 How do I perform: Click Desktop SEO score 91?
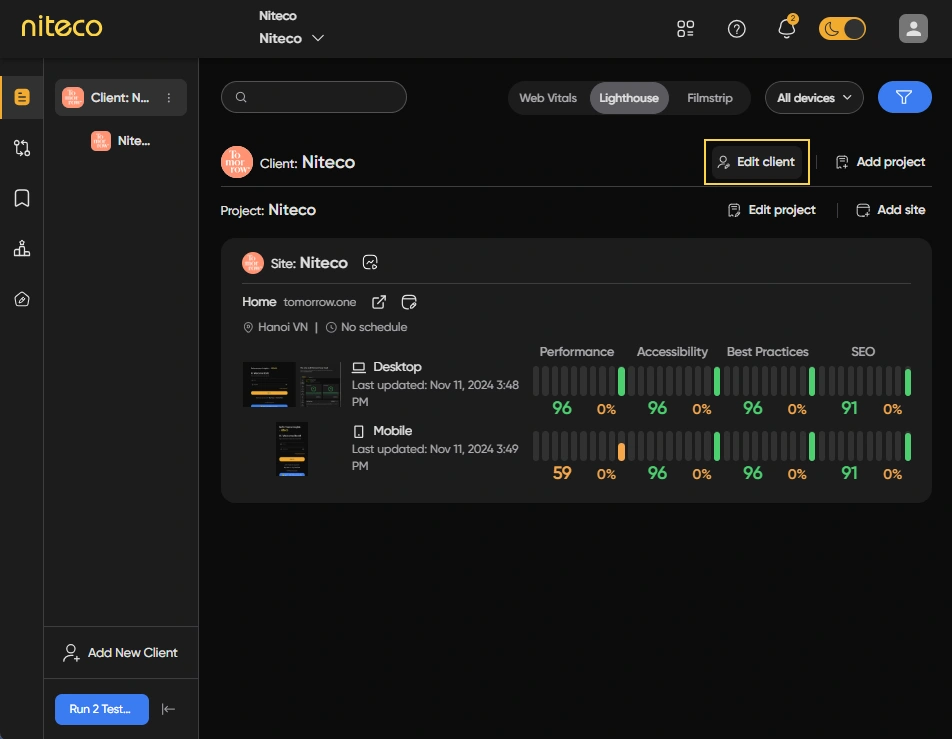(849, 408)
